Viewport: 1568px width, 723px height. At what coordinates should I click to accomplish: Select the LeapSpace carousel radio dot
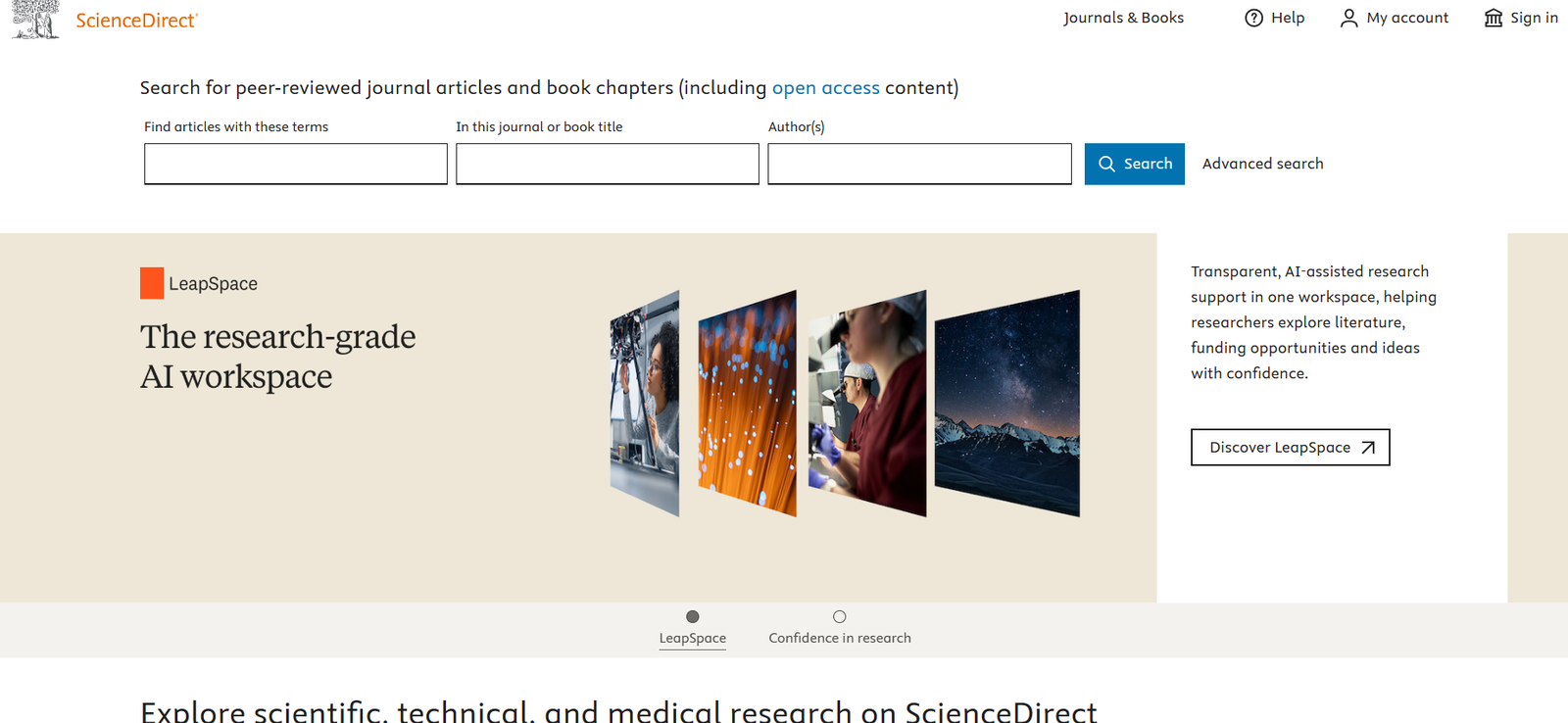(x=693, y=616)
